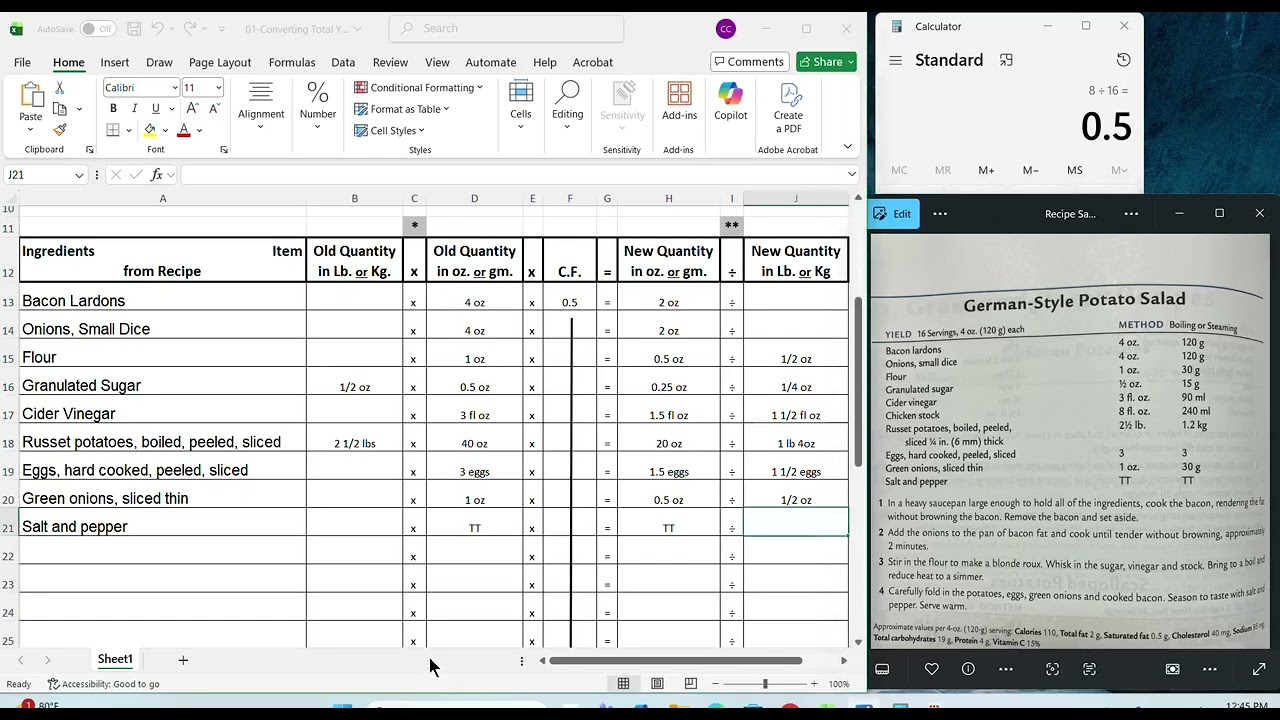Click the fullscreen arrows icon in Photos
The width and height of the screenshot is (1280, 720).
point(1259,669)
